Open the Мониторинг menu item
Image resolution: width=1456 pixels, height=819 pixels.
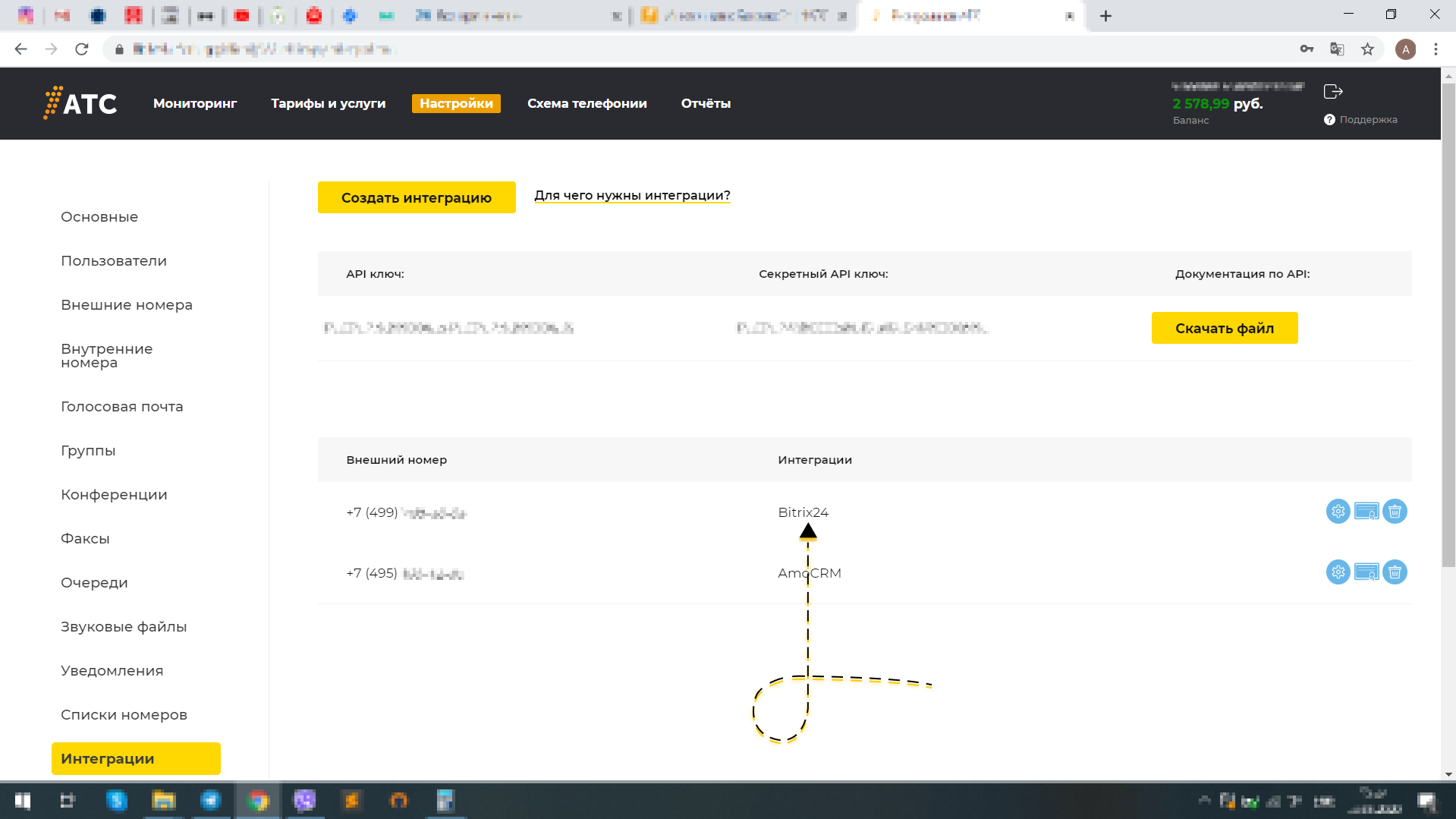point(195,103)
